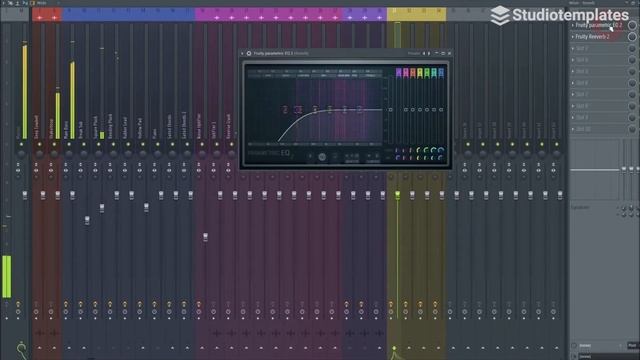Click the third band token on EQ curve
Image resolution: width=640 pixels, height=360 pixels.
point(315,109)
